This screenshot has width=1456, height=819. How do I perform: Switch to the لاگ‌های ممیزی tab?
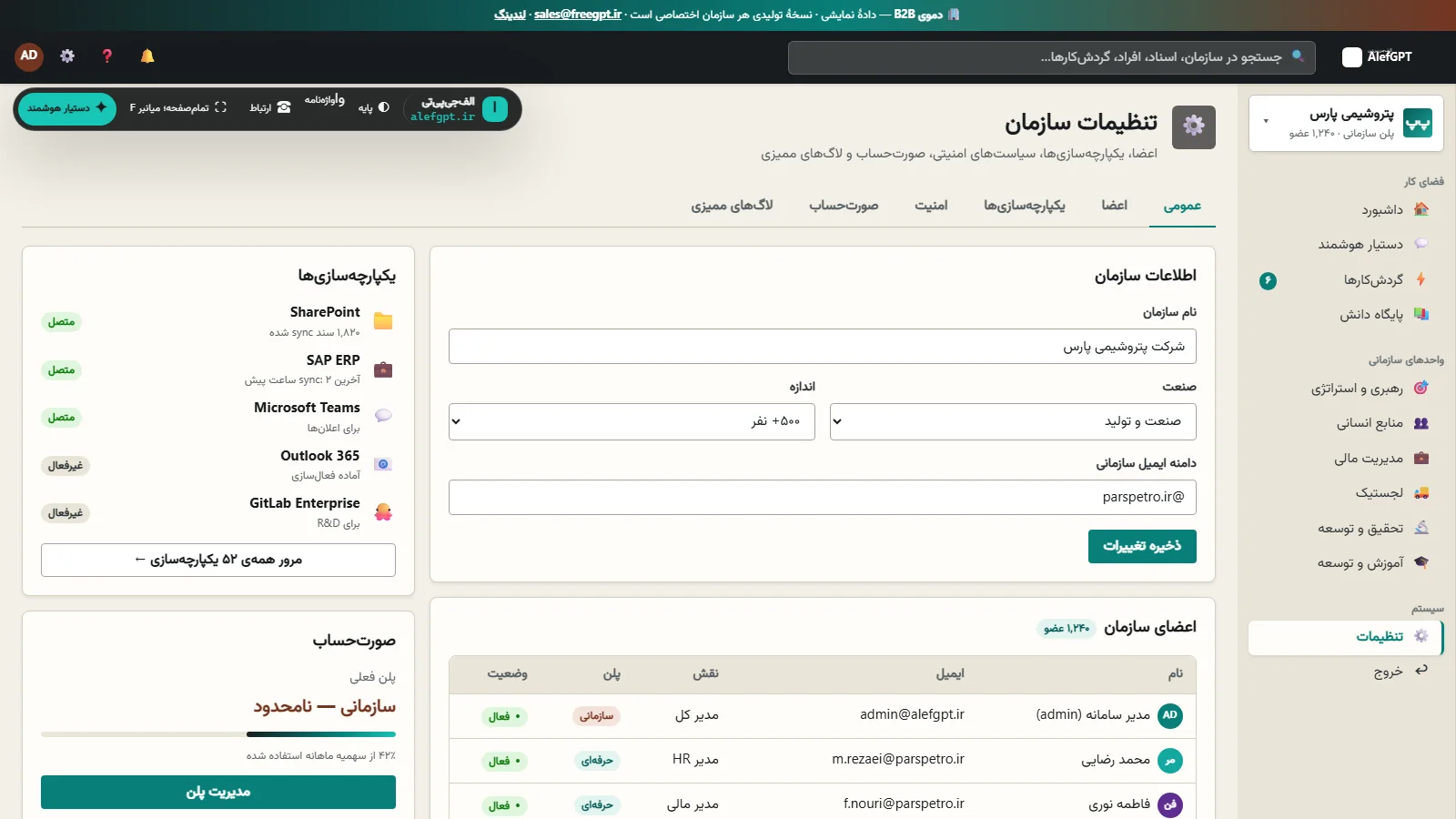pyautogui.click(x=732, y=206)
